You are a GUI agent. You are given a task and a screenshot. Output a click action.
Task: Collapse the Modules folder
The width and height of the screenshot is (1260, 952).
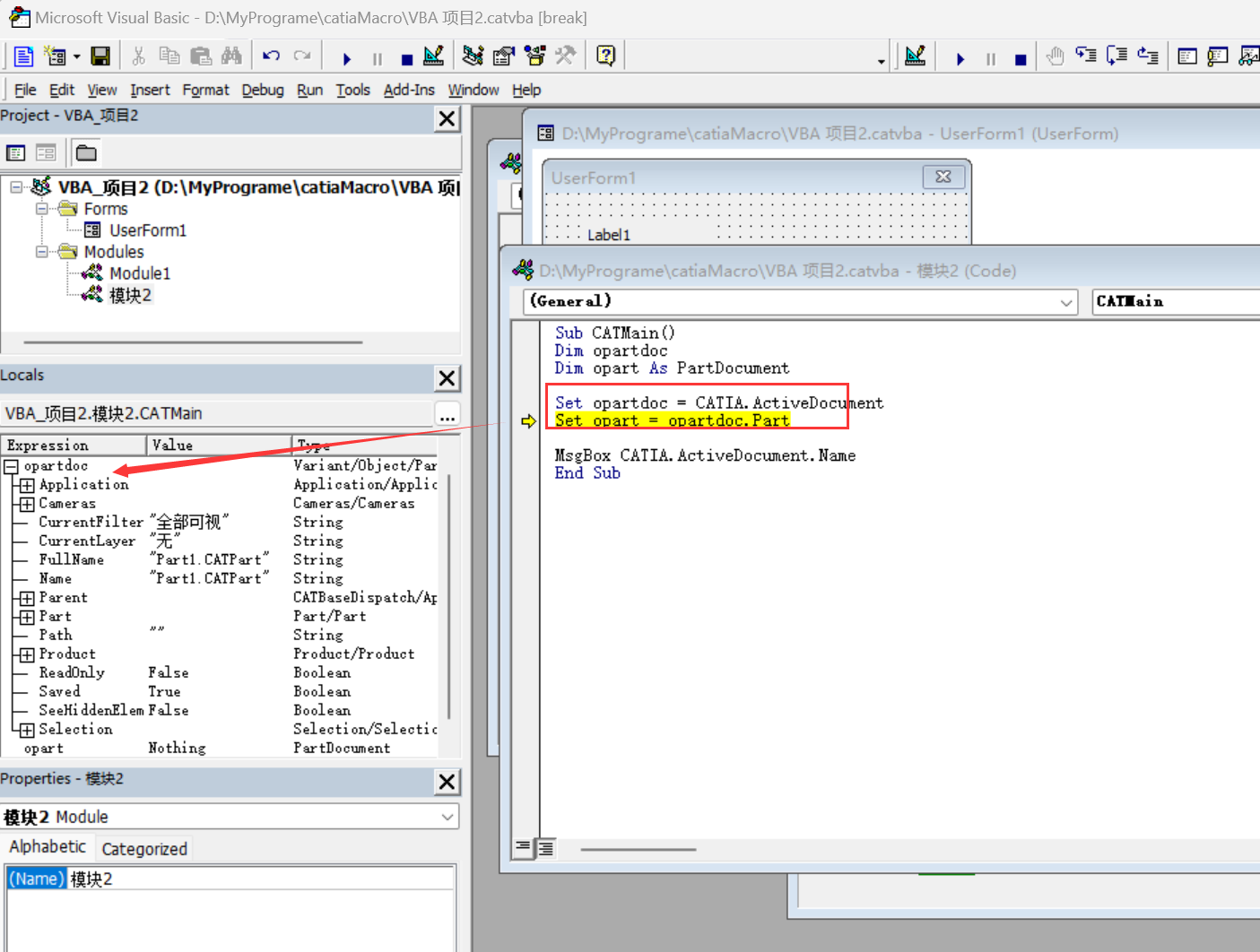41,252
